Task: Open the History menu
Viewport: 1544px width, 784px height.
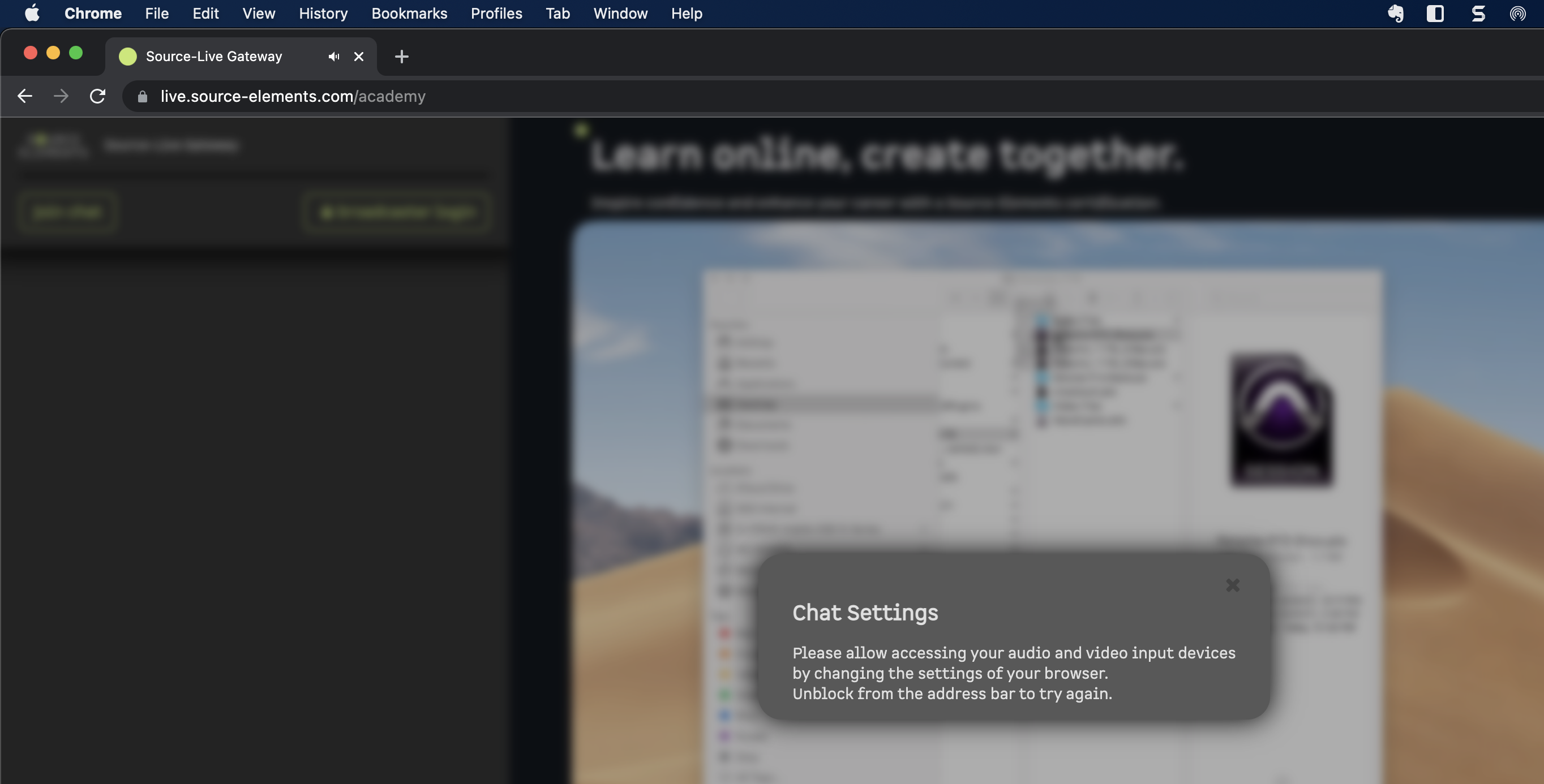Action: (323, 13)
